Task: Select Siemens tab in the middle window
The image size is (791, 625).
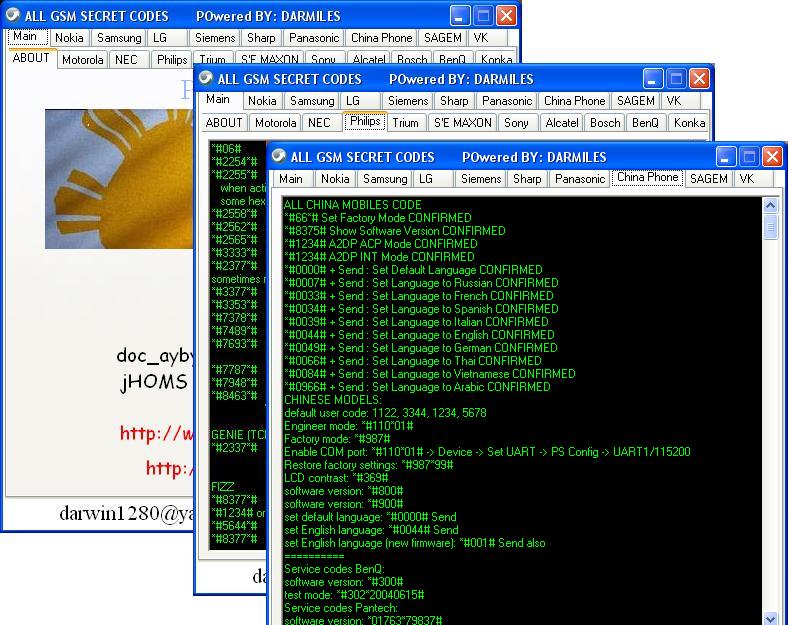Action: pos(408,101)
